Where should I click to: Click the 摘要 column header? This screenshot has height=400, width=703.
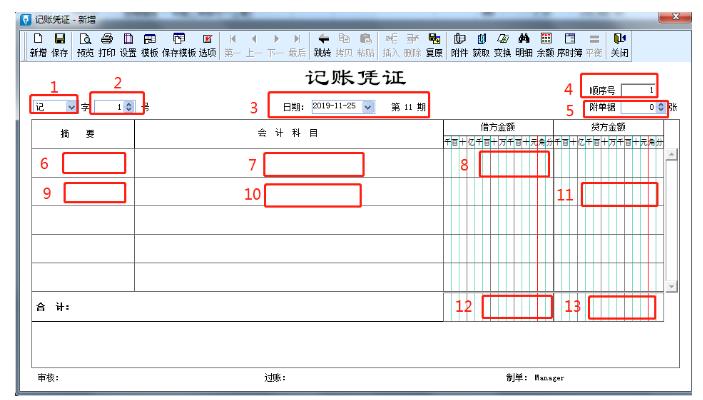83,134
